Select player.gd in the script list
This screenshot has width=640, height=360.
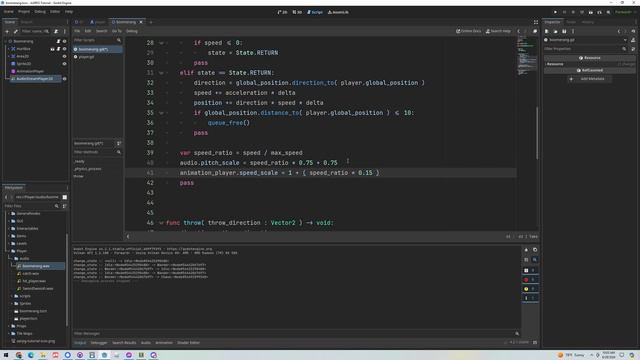coord(98,57)
